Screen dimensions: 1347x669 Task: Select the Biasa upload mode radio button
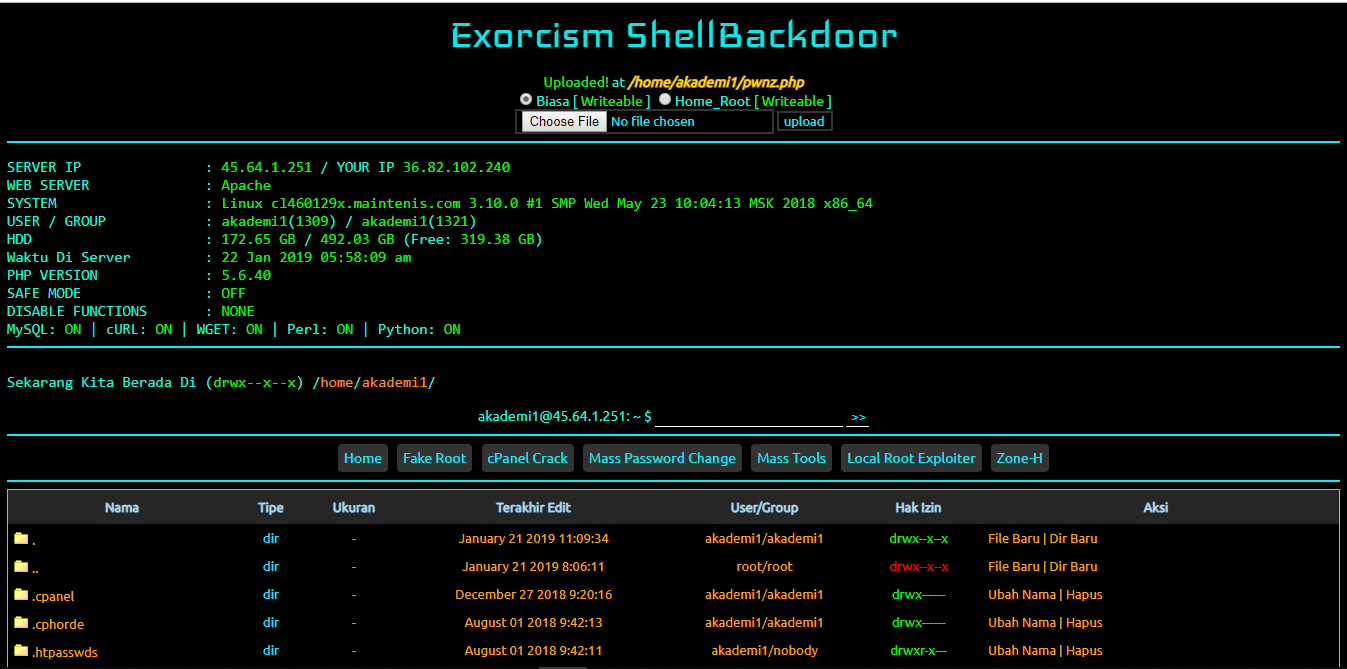(x=526, y=98)
